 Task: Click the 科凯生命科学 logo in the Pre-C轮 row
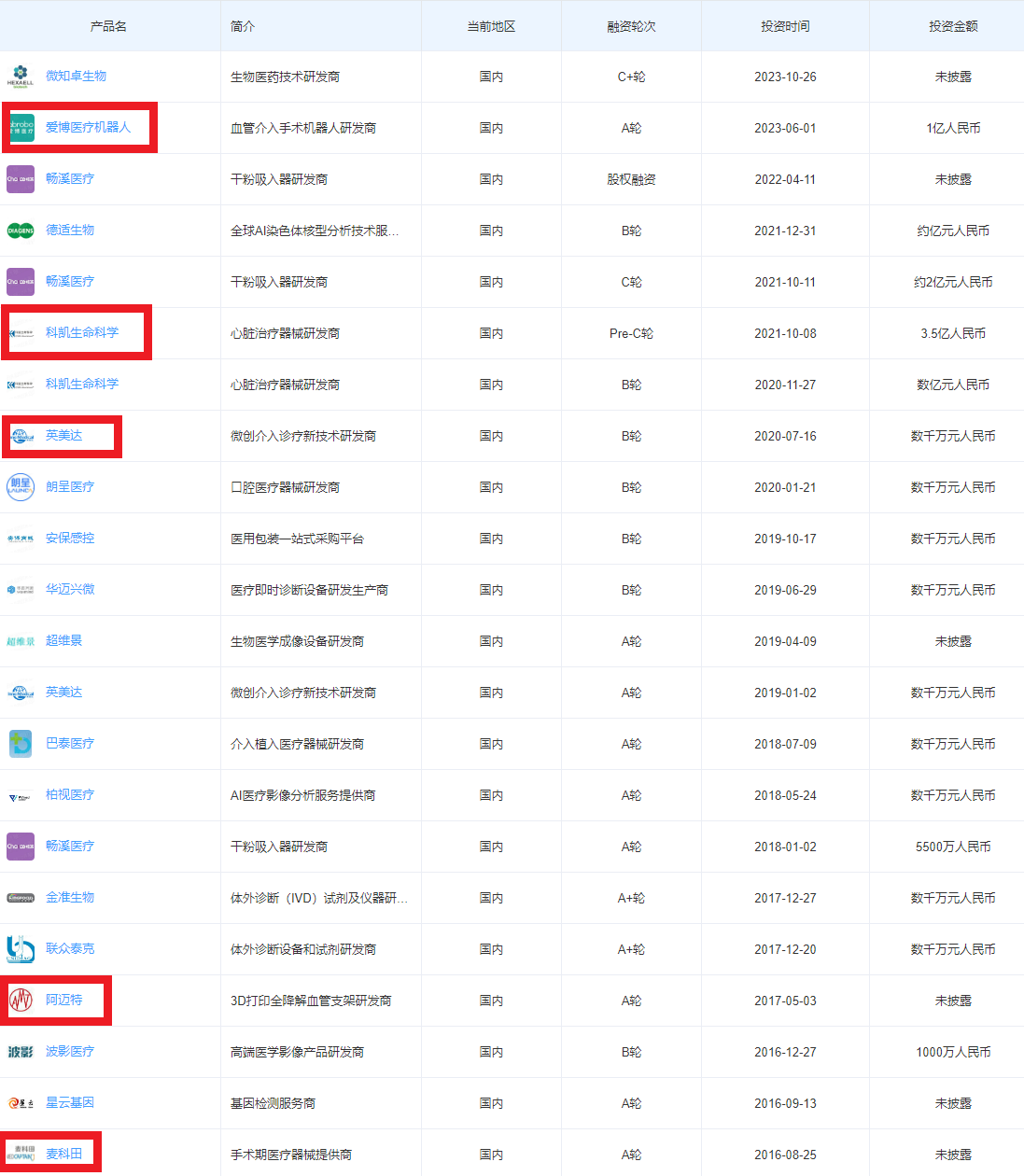pyautogui.click(x=21, y=333)
